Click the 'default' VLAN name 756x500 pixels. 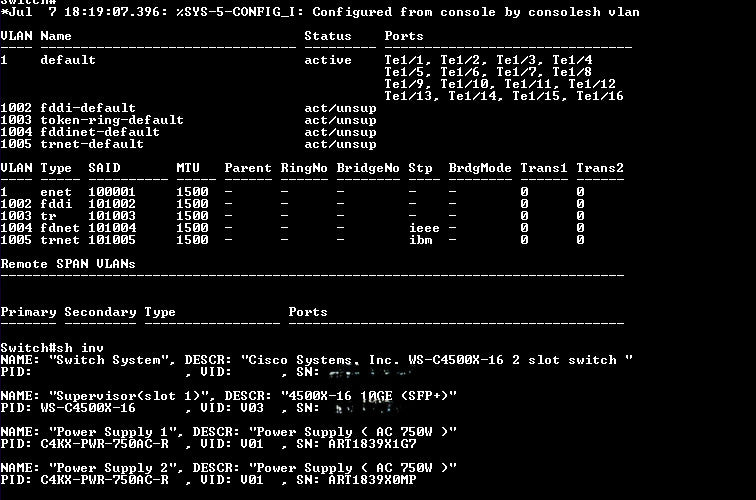tap(68, 60)
